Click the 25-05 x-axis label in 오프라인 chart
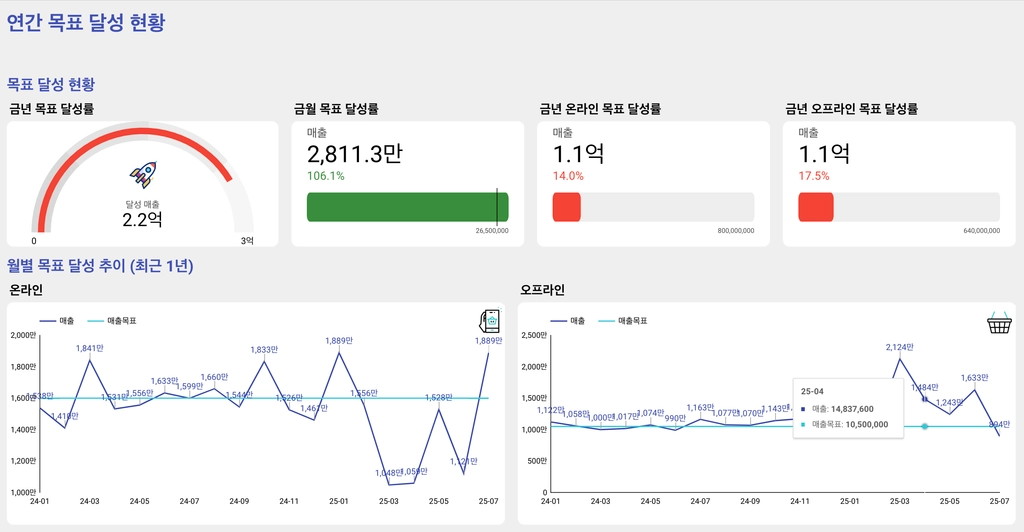Image resolution: width=1024 pixels, height=532 pixels. coord(950,501)
